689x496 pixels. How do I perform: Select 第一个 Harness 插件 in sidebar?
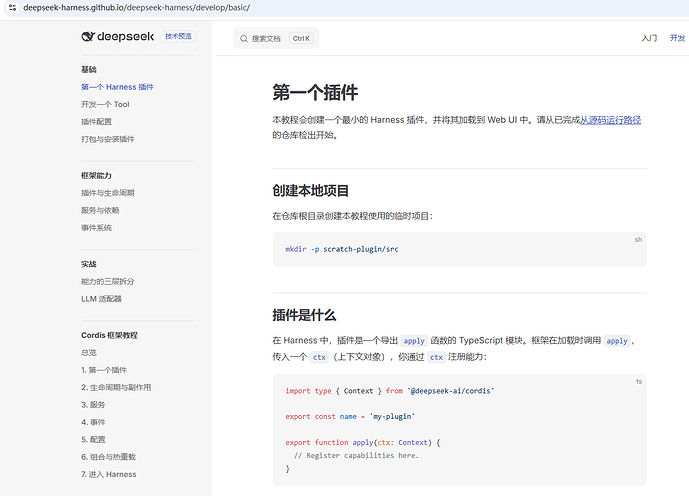pos(117,87)
